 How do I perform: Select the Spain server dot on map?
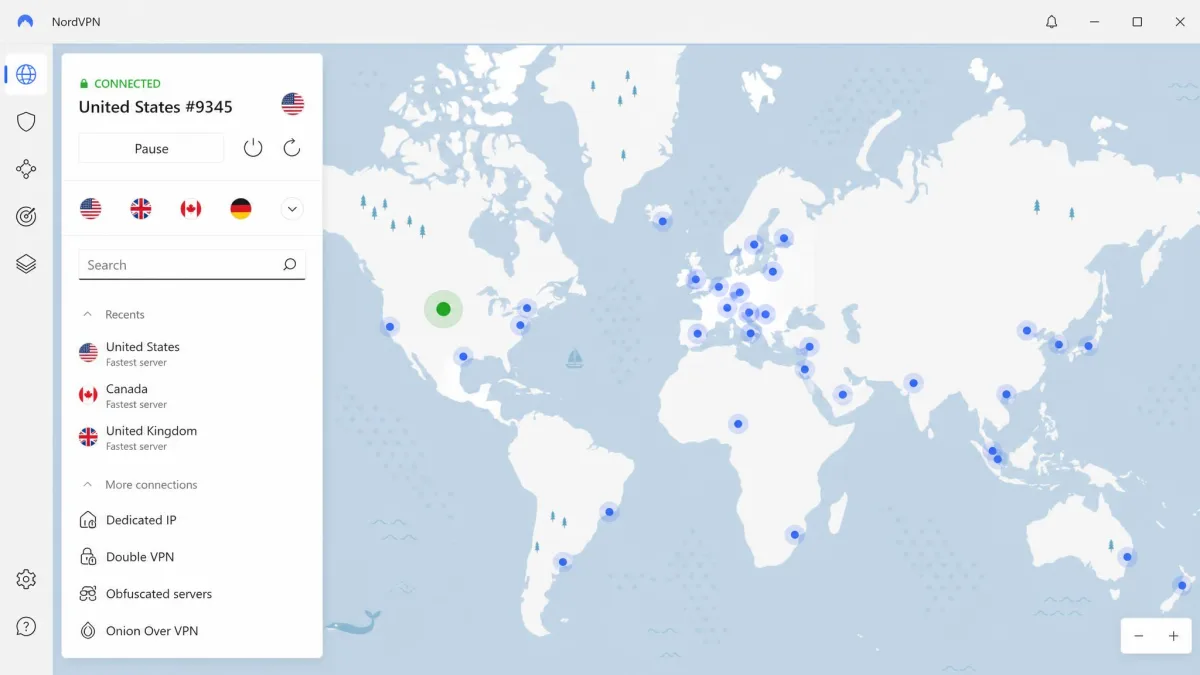(x=697, y=333)
